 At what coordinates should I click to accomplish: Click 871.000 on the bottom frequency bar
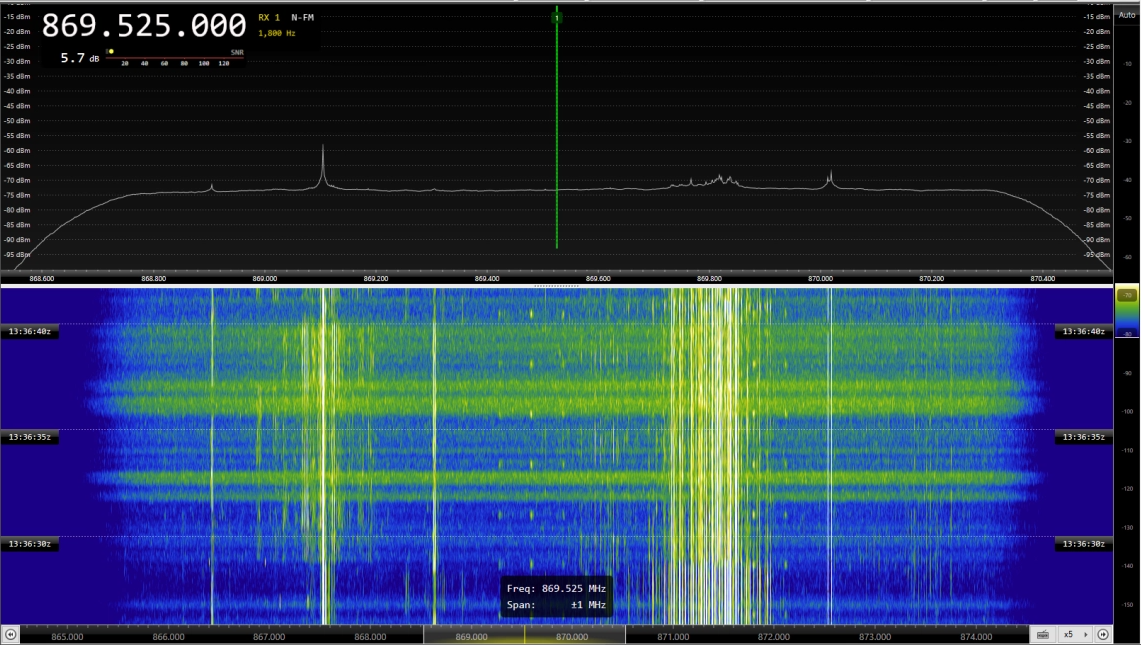(673, 636)
